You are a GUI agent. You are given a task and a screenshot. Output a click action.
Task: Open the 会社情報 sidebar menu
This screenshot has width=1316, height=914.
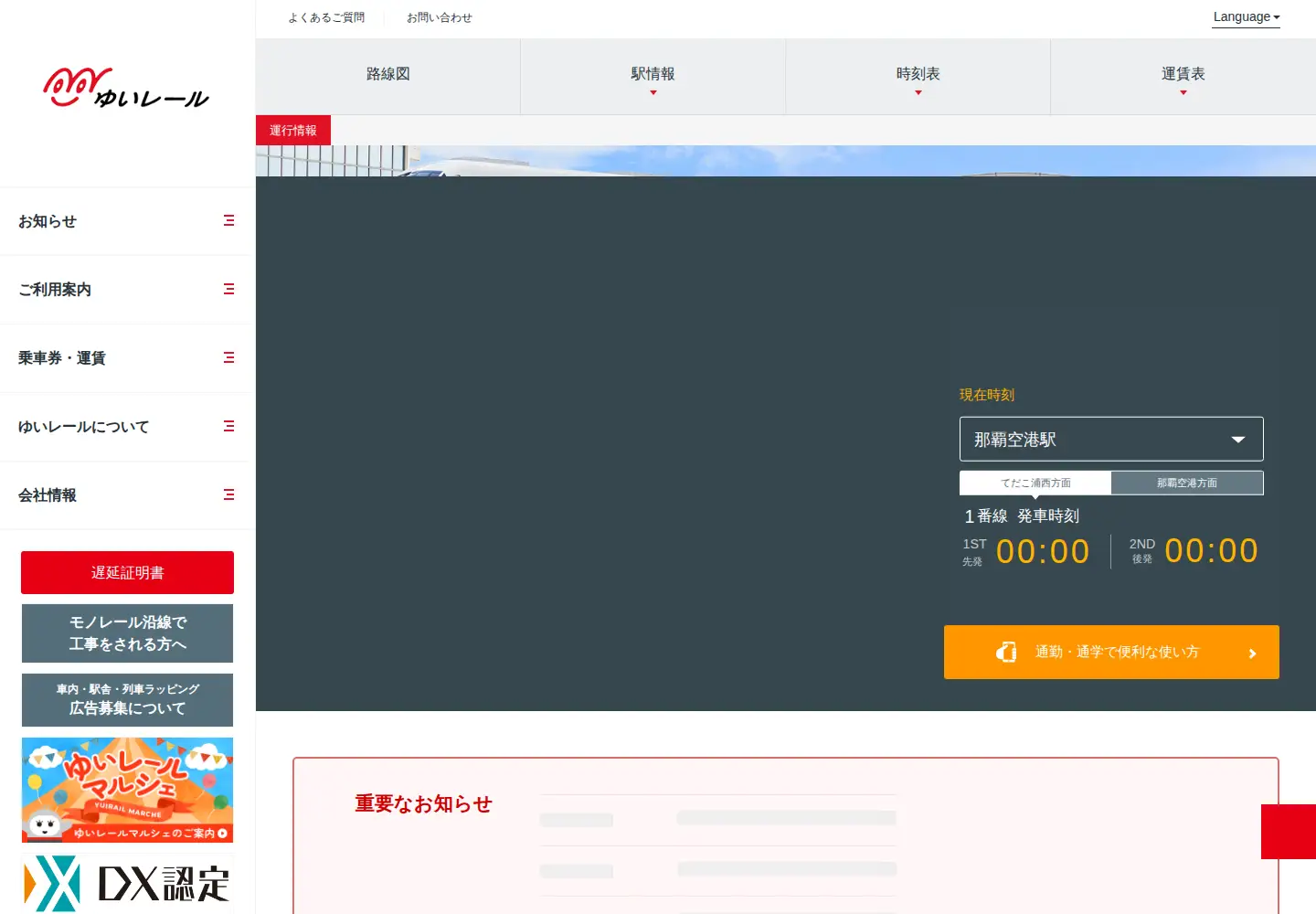click(127, 495)
